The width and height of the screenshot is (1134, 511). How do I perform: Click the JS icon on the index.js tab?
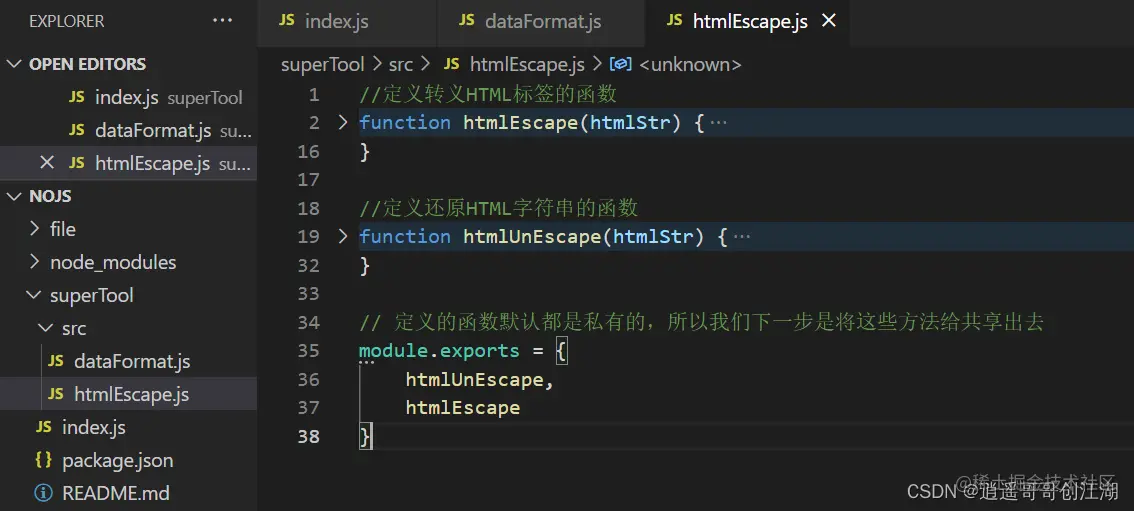(286, 20)
